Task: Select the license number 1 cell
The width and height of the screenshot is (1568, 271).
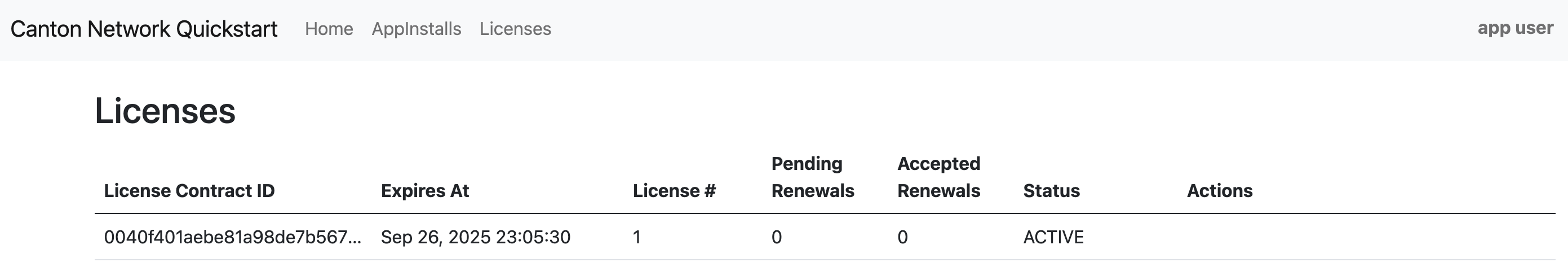Action: coord(637,238)
